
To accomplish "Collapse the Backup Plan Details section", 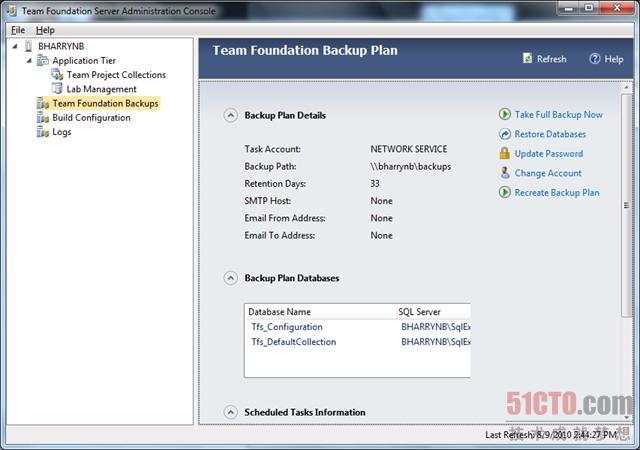I will point(231,116).
